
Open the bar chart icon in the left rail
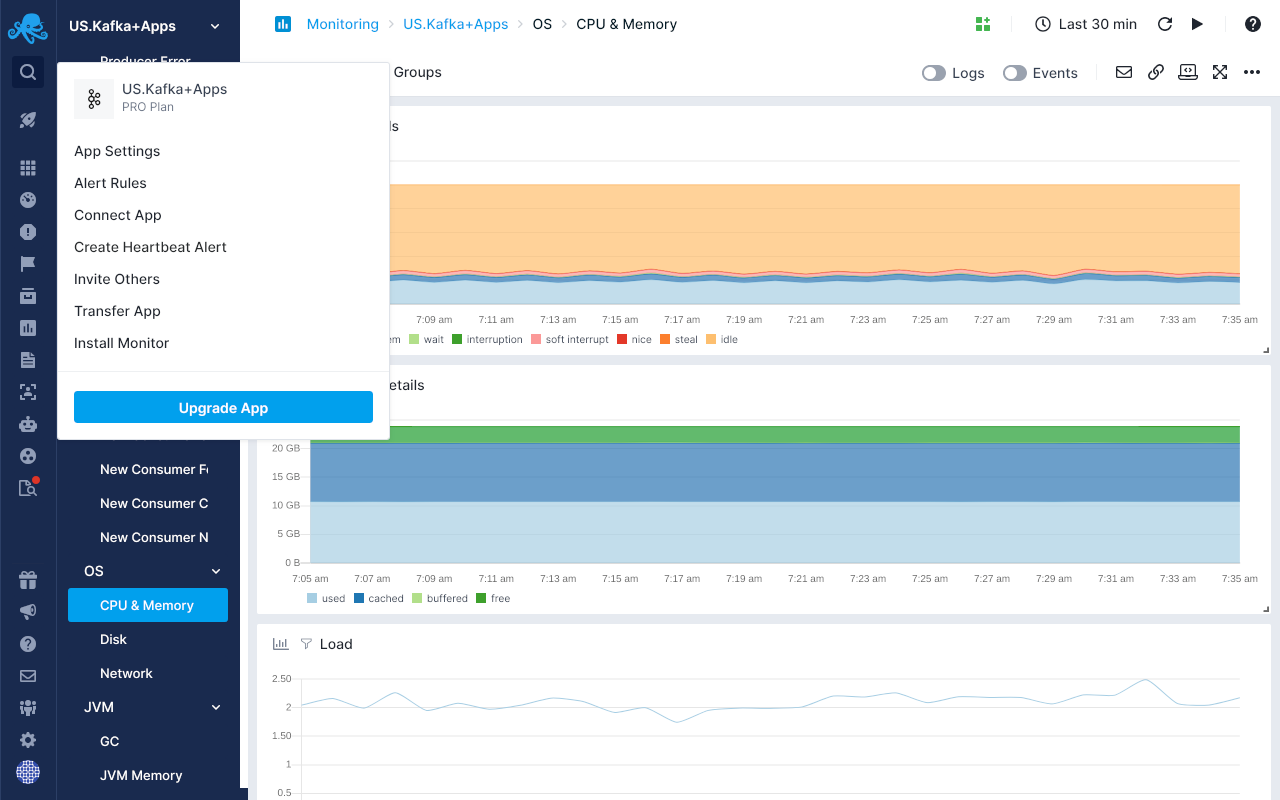click(28, 328)
